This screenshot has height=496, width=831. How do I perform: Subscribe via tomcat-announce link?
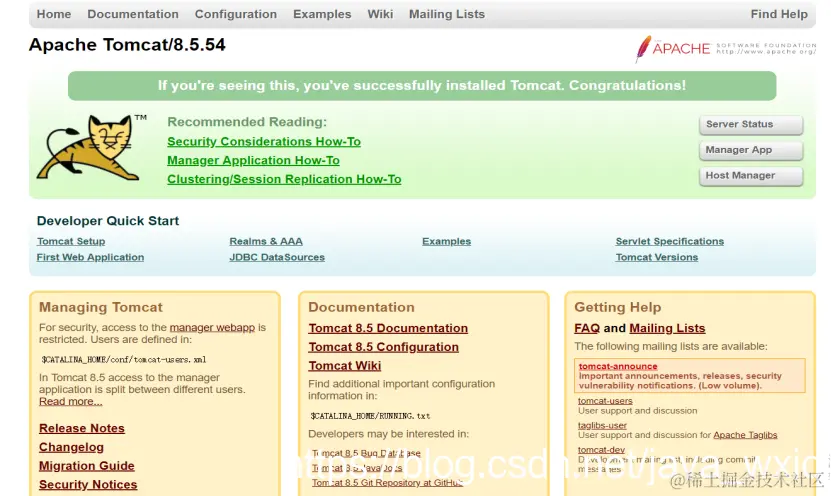[617, 366]
